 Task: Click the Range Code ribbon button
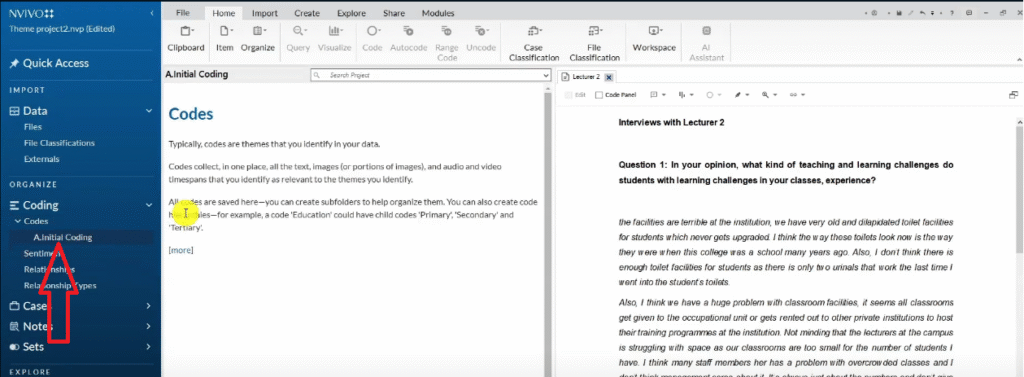click(x=447, y=43)
